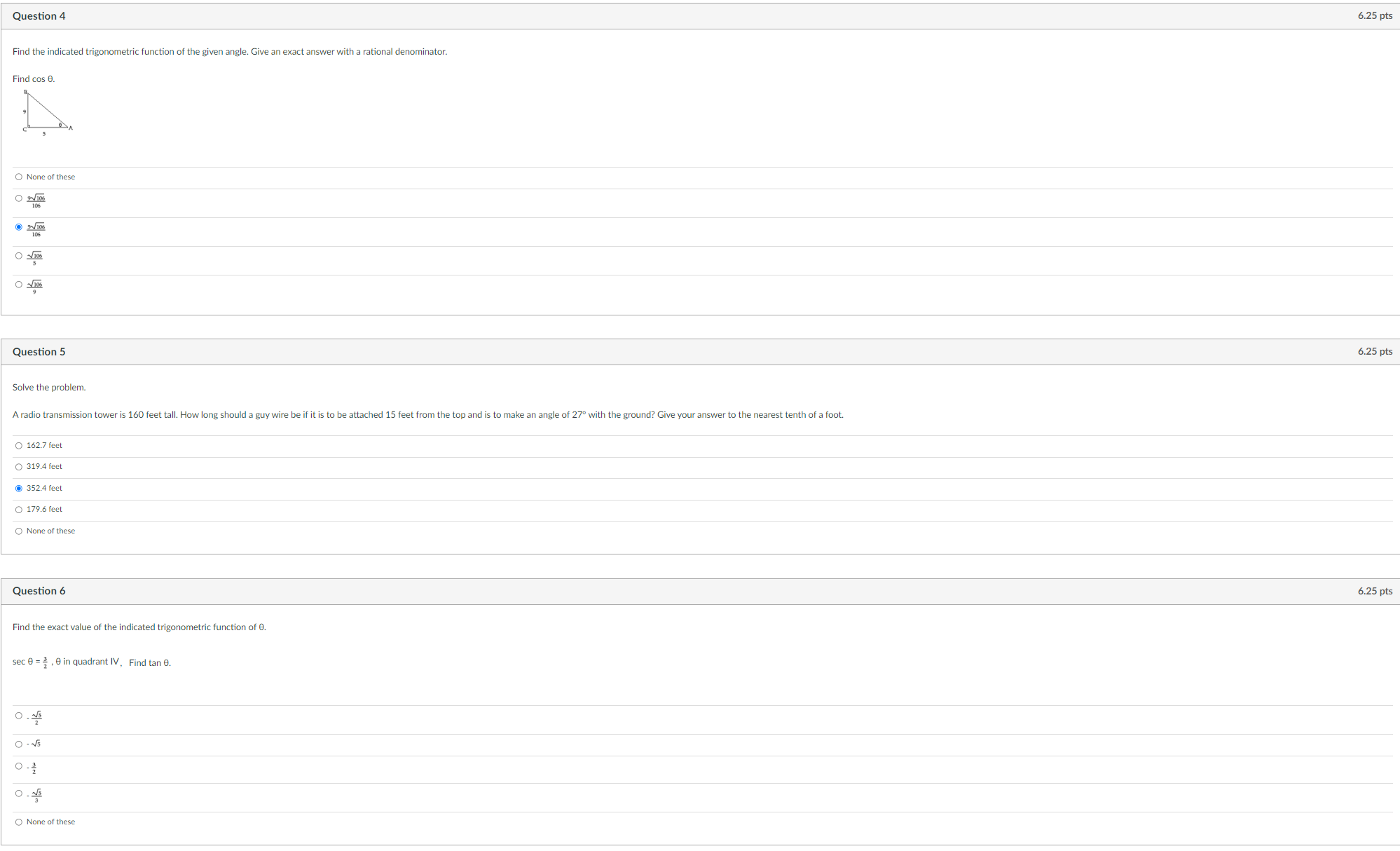Select "None of these" for Question 6
The width and height of the screenshot is (1400, 851).
click(x=19, y=822)
